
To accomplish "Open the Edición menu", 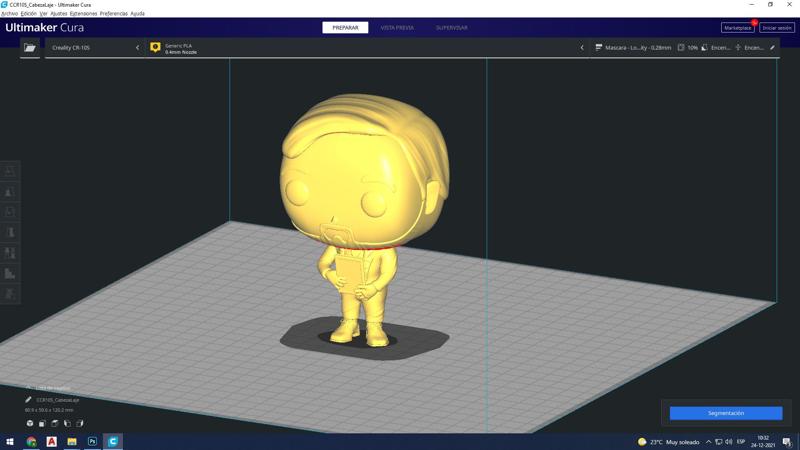I will pyautogui.click(x=29, y=14).
